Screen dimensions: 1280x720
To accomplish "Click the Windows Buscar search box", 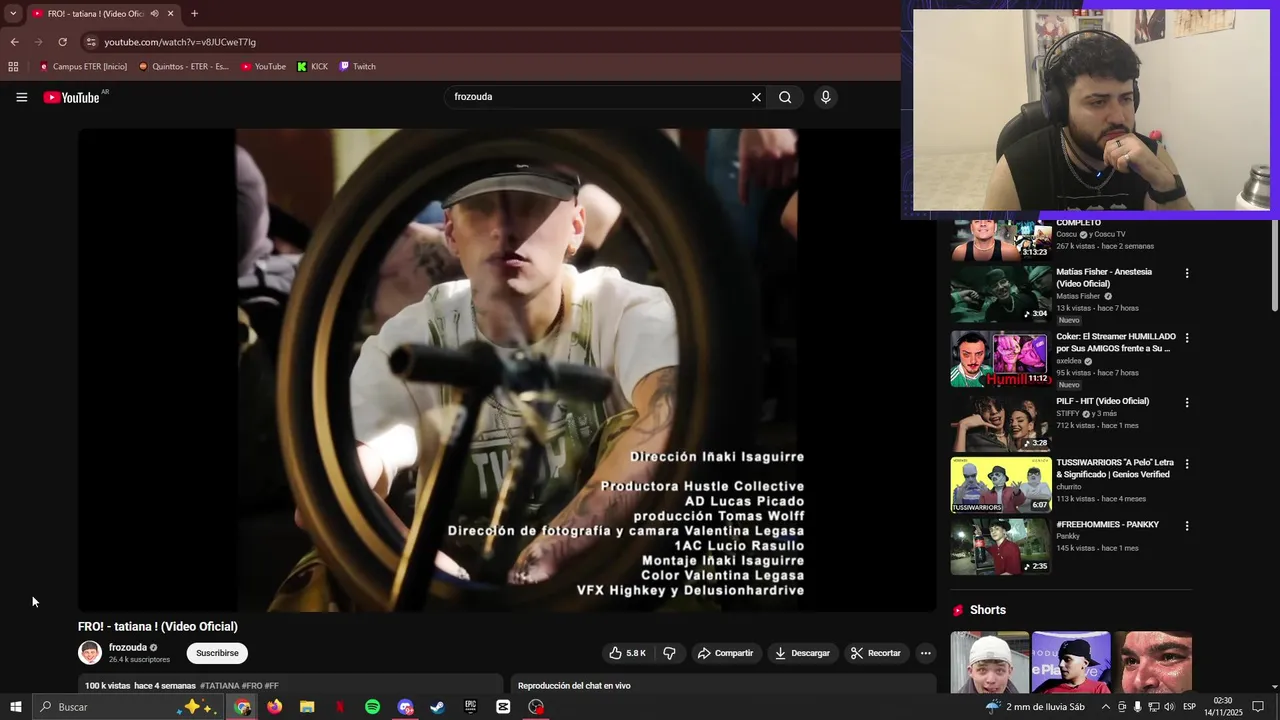I will point(127,707).
